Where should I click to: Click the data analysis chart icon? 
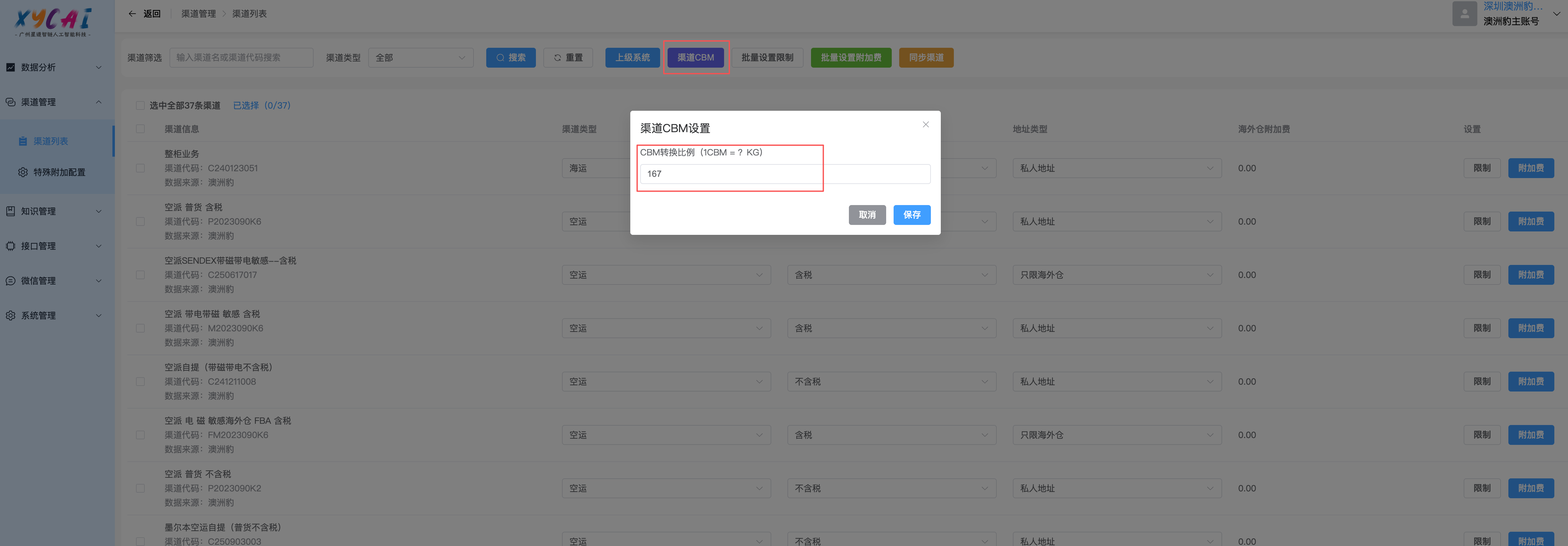coord(10,68)
